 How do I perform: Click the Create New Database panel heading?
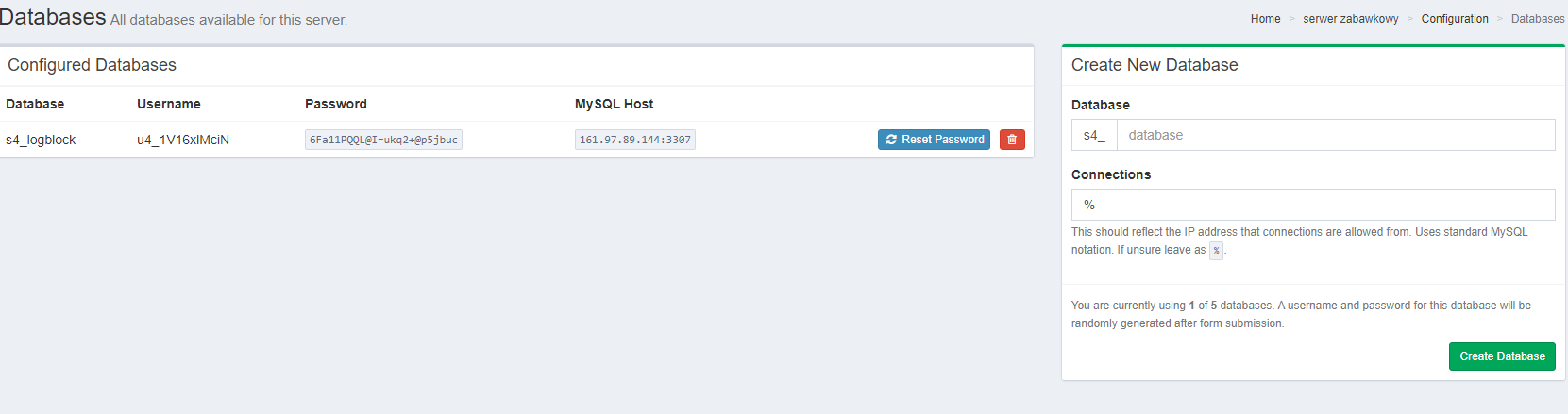[1155, 65]
